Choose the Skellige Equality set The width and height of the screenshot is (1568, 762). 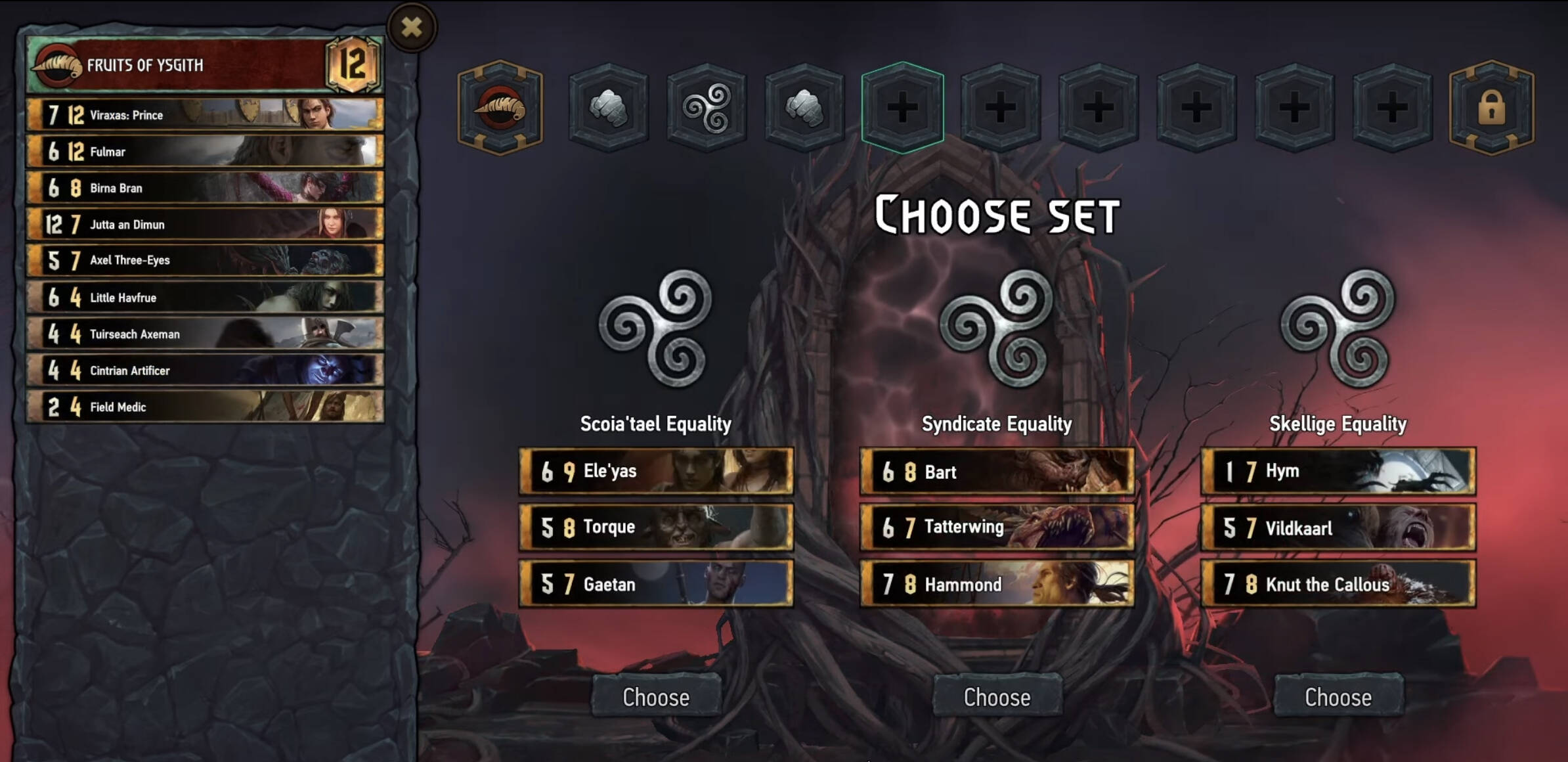pos(1338,696)
